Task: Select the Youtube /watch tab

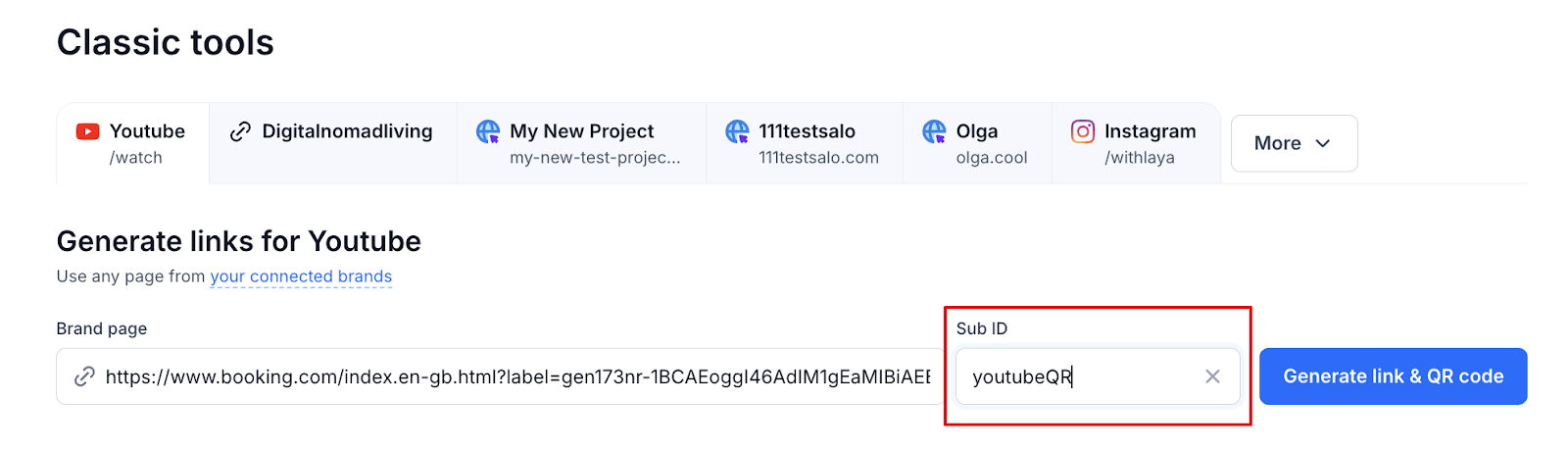Action: click(x=132, y=143)
